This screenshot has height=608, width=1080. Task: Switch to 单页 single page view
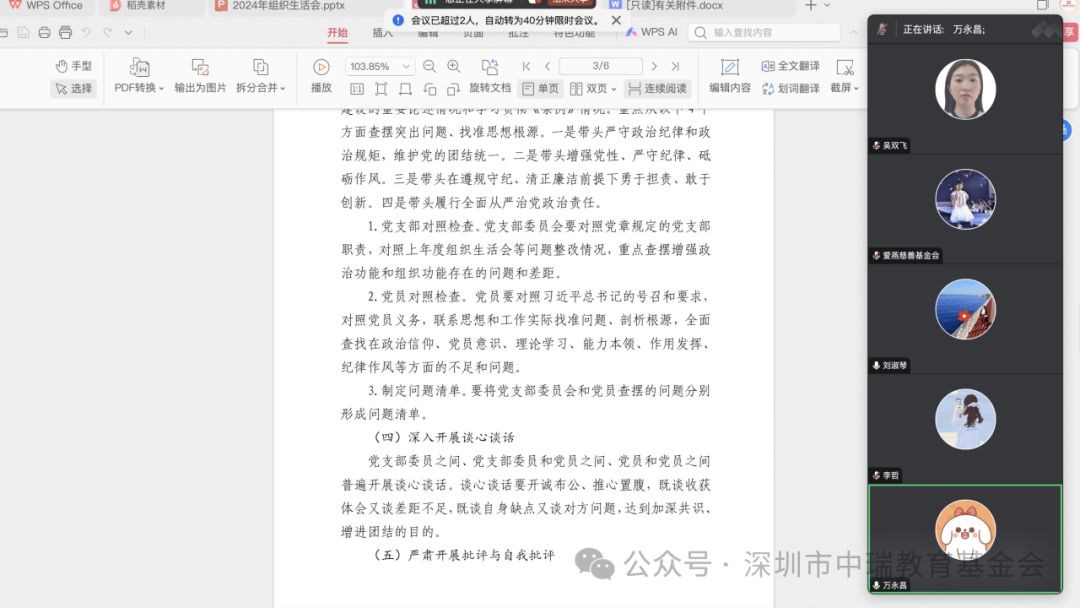coord(541,88)
